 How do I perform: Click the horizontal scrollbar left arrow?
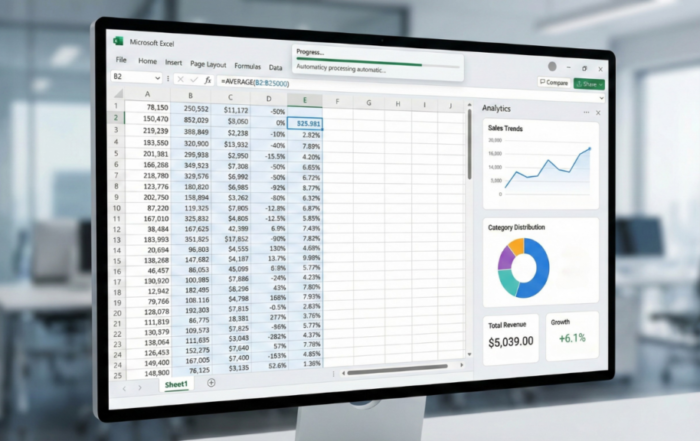(343, 373)
